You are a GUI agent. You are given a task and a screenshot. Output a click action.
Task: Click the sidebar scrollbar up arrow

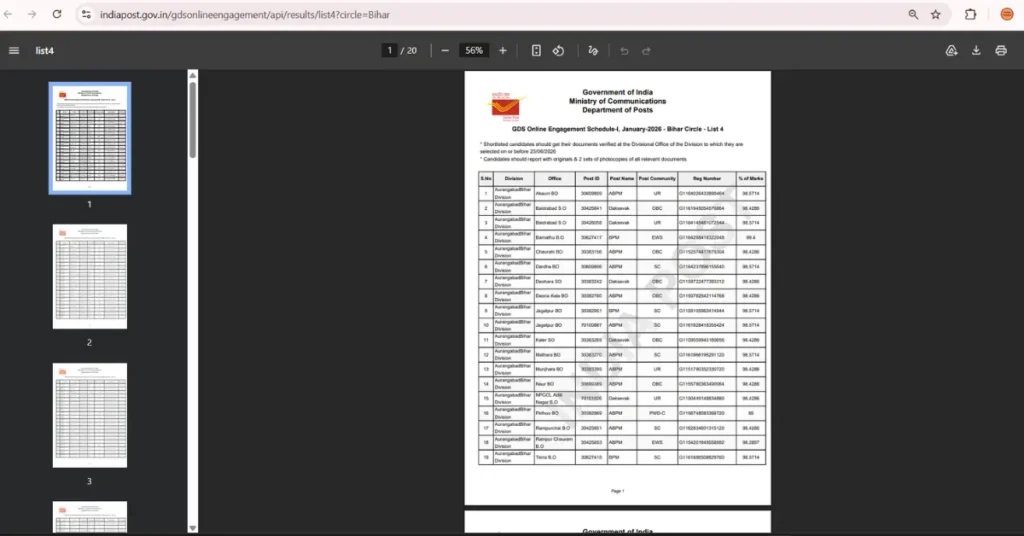[193, 76]
